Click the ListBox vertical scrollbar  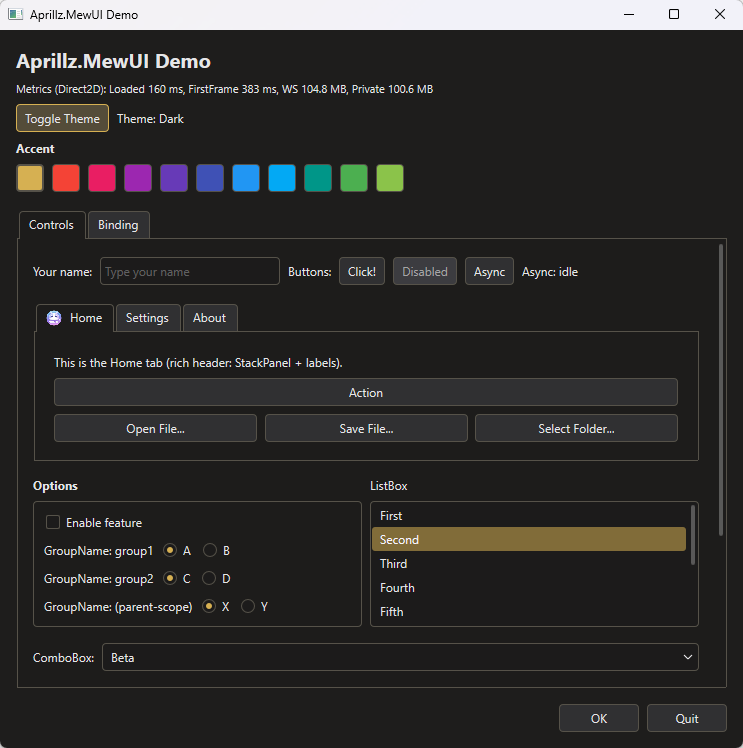[692, 535]
